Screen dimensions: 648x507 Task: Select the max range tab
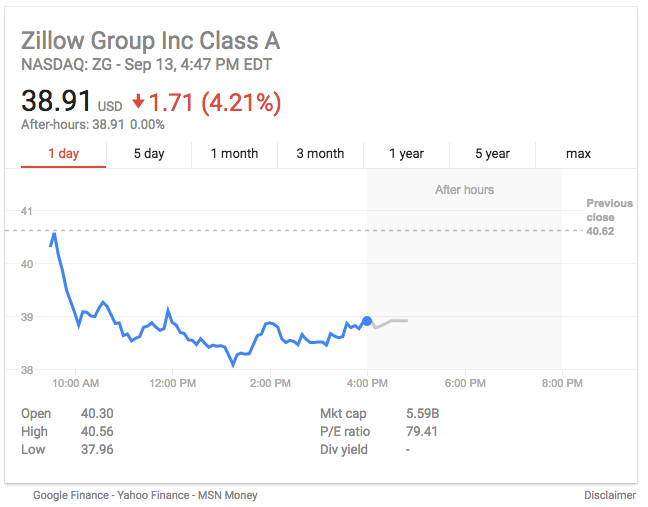point(578,154)
